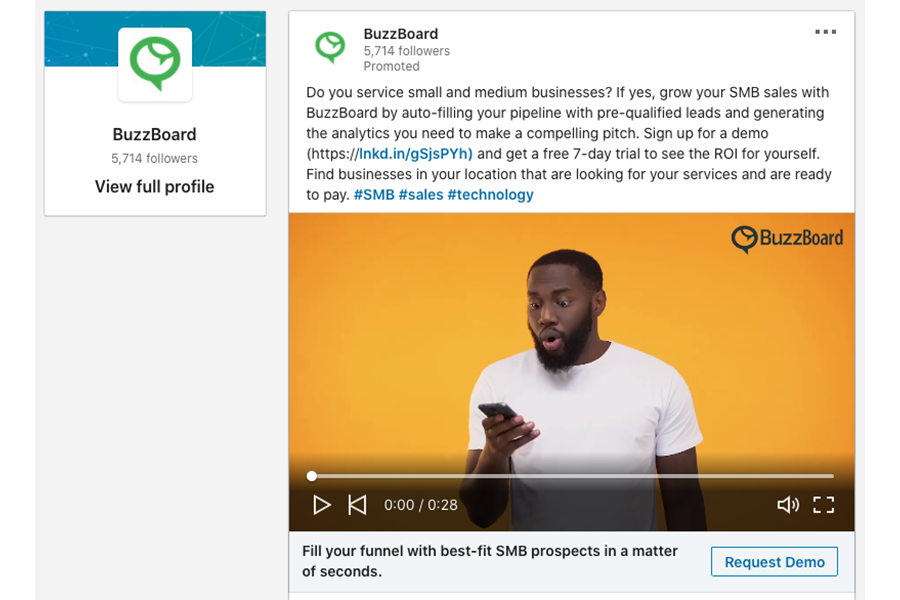
Task: Click the video timeline track midpoint
Action: point(572,476)
